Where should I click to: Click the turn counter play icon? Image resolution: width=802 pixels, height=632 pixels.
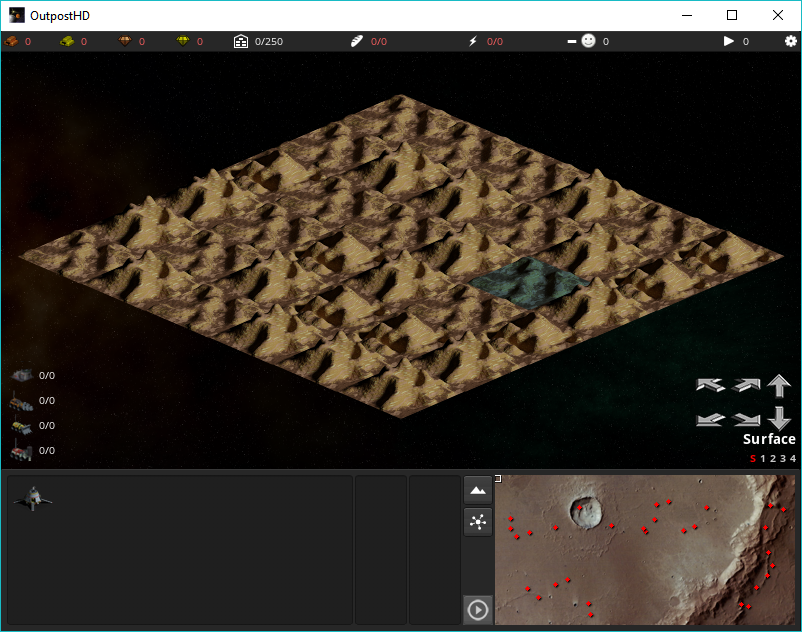[729, 41]
